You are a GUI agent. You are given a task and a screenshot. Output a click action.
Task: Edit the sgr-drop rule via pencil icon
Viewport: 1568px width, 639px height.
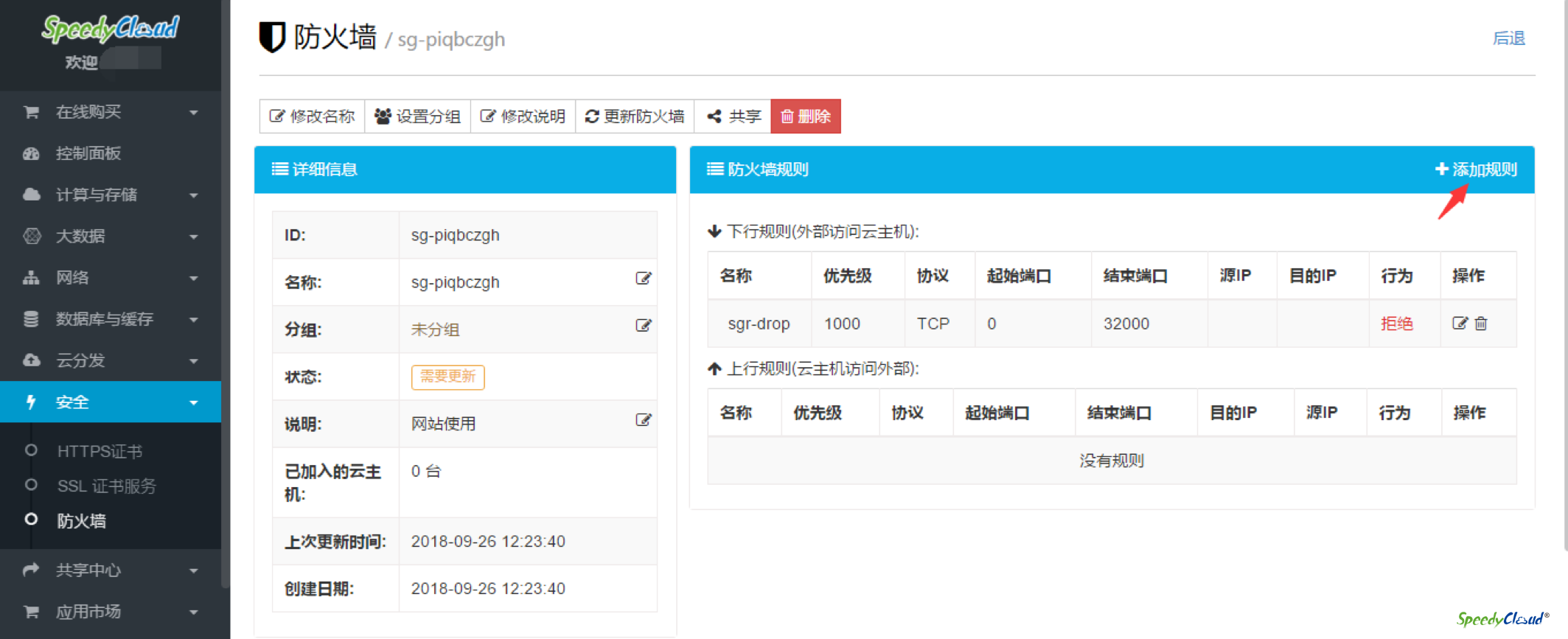pos(1460,323)
